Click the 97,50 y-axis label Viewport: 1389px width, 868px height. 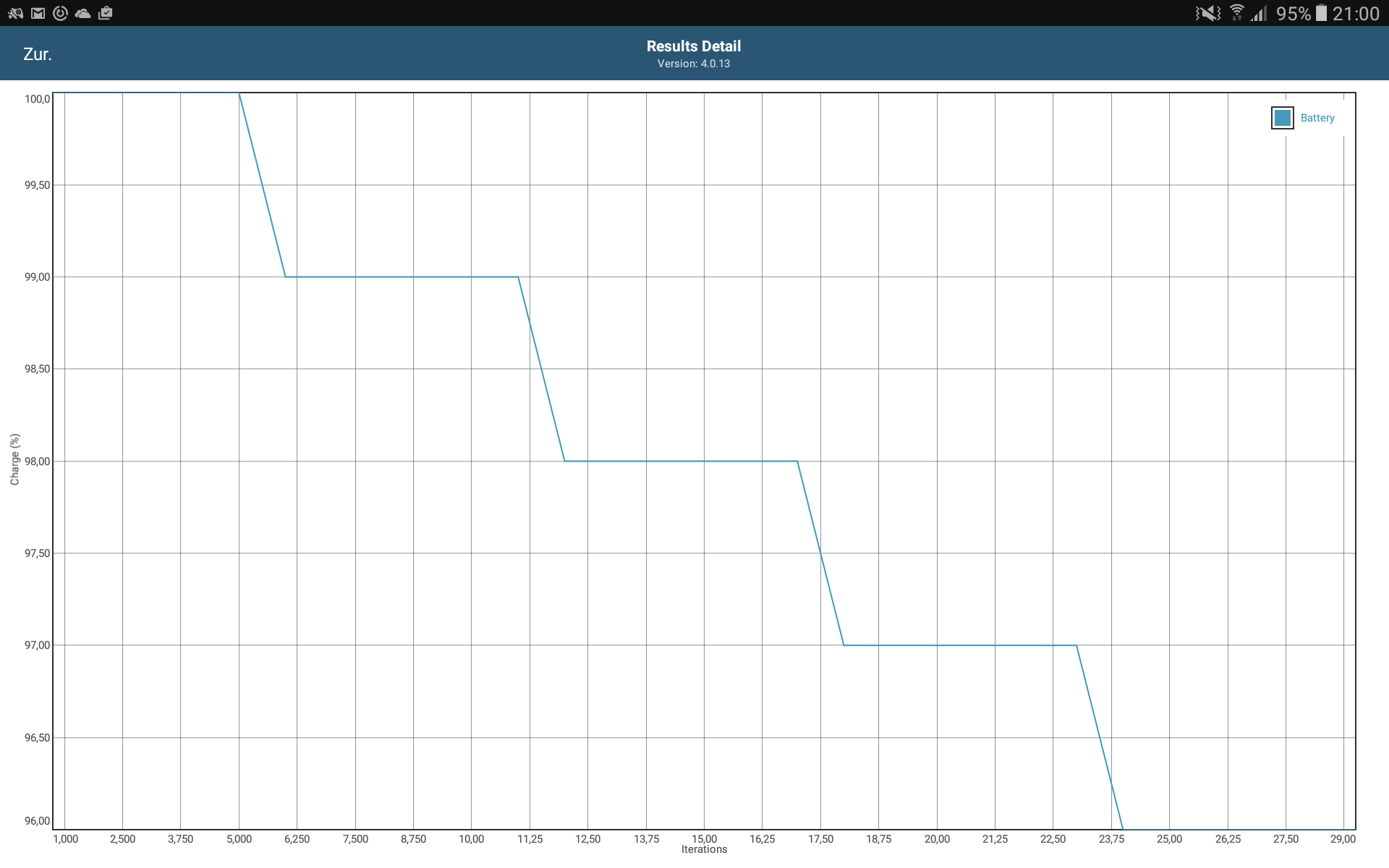click(38, 553)
